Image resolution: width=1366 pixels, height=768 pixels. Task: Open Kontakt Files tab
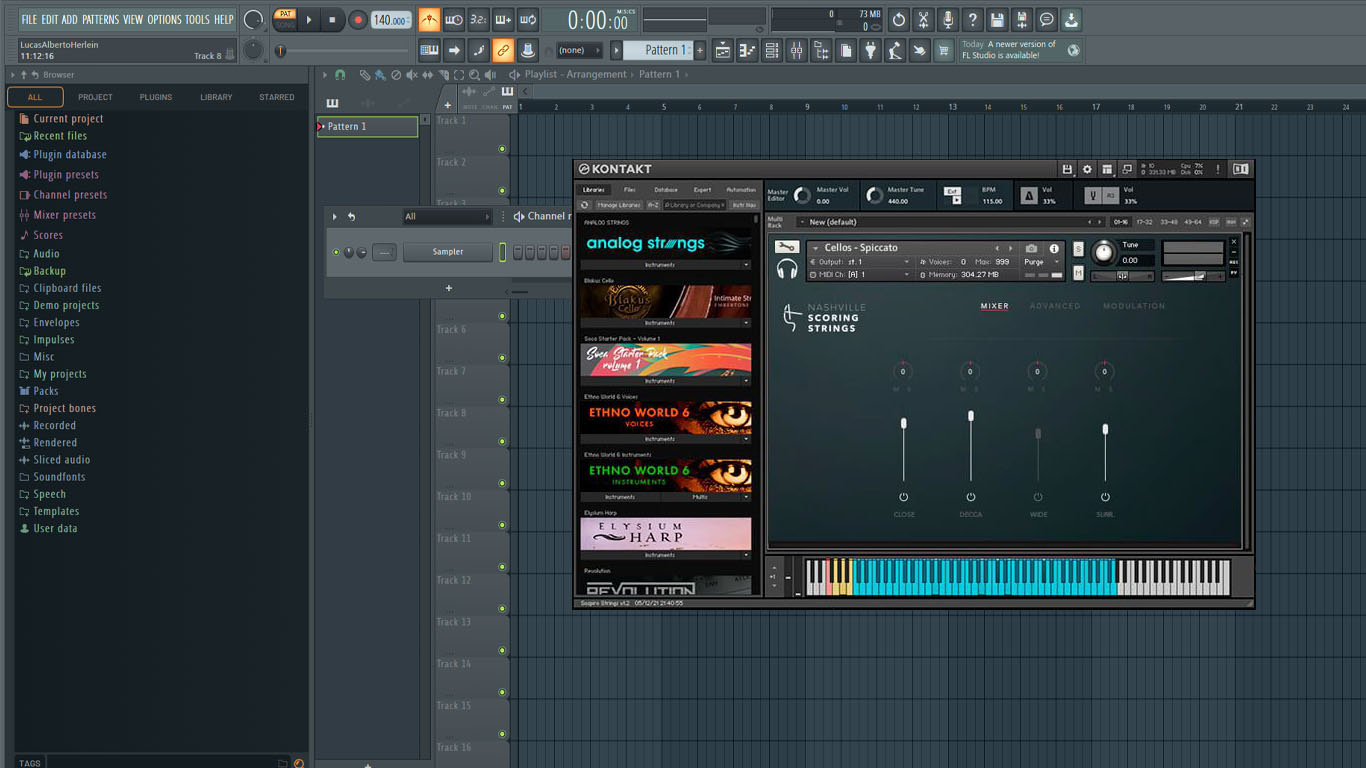(x=629, y=189)
